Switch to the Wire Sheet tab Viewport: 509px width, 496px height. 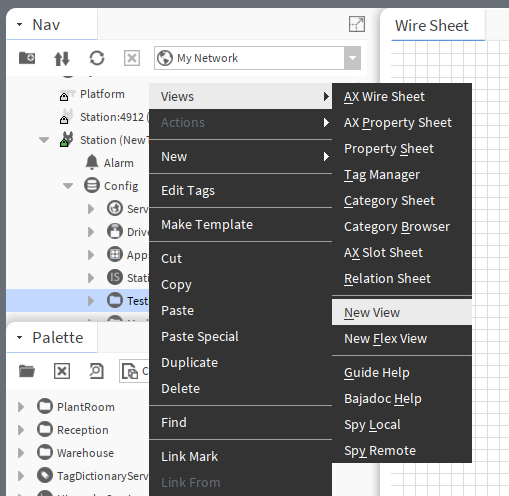tap(432, 26)
